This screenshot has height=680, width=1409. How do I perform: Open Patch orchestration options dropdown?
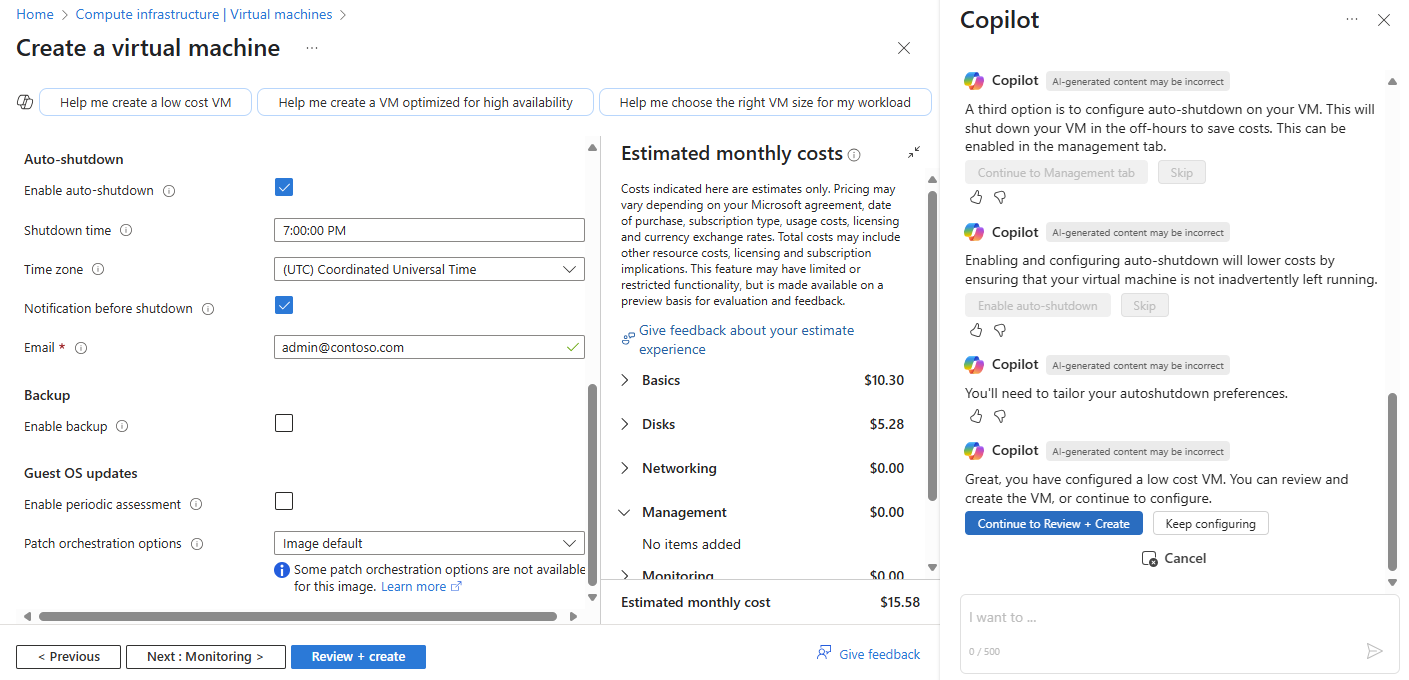coord(429,544)
